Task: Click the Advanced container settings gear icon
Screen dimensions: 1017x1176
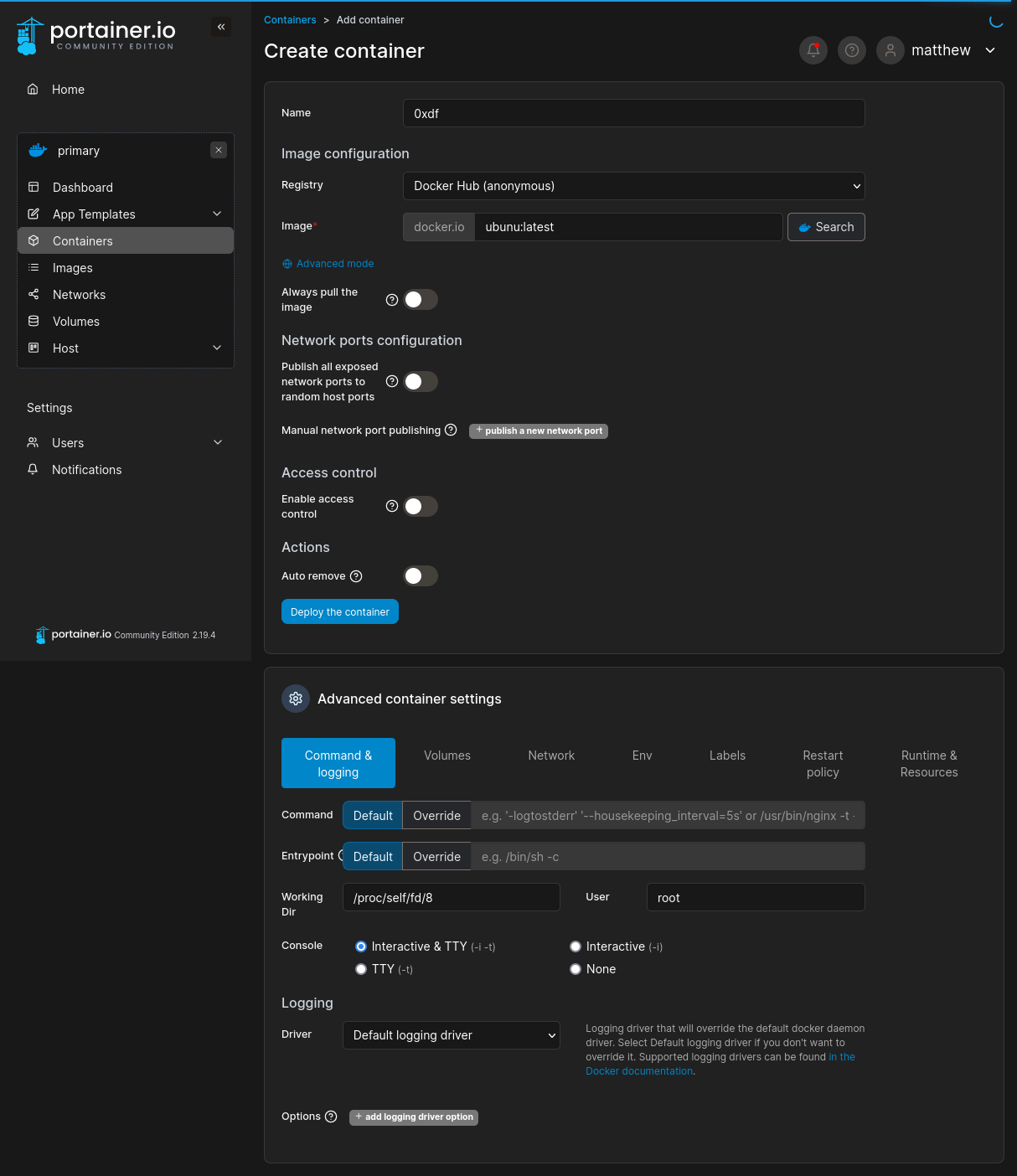Action: point(296,699)
